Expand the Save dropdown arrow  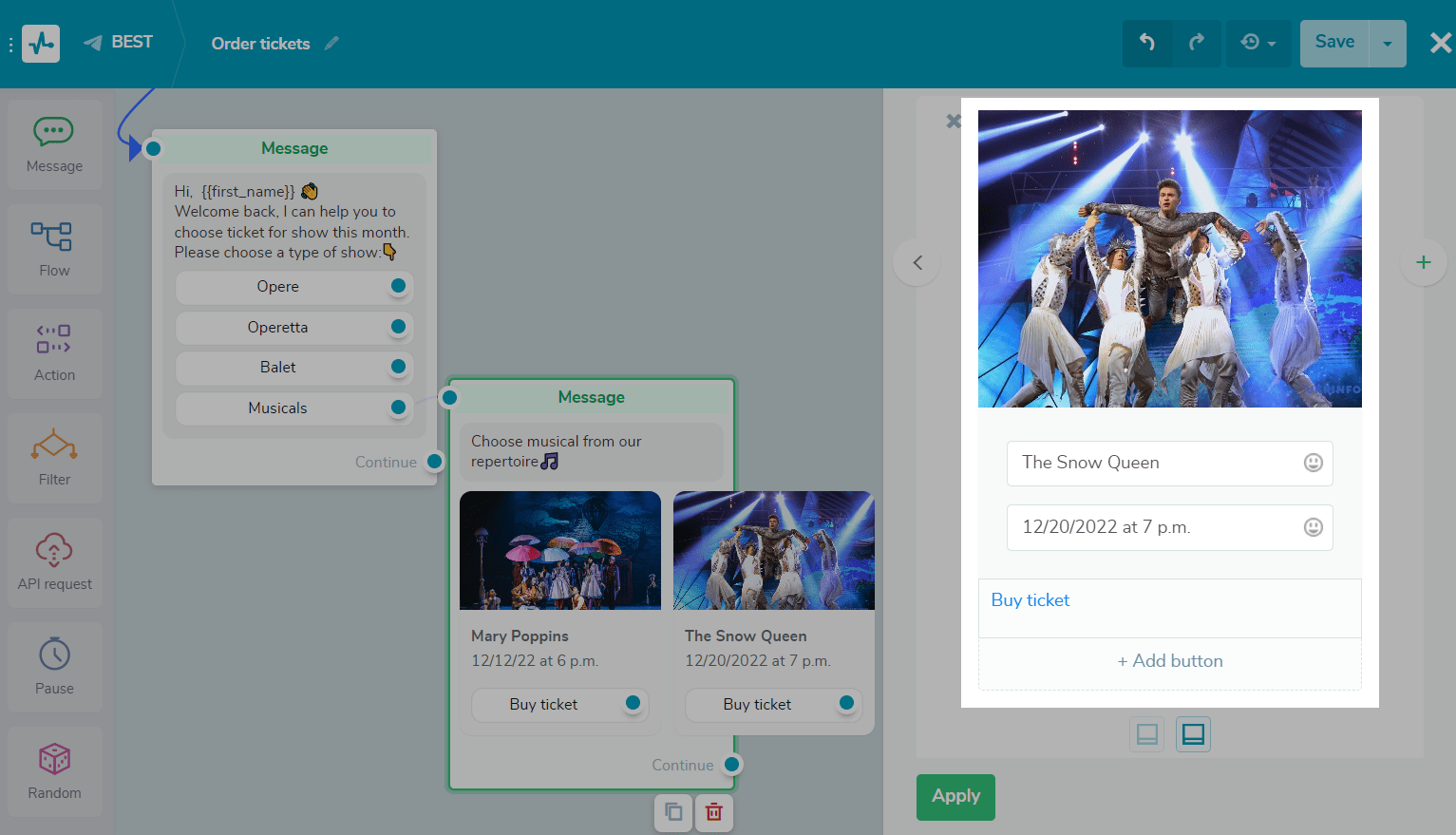point(1388,44)
